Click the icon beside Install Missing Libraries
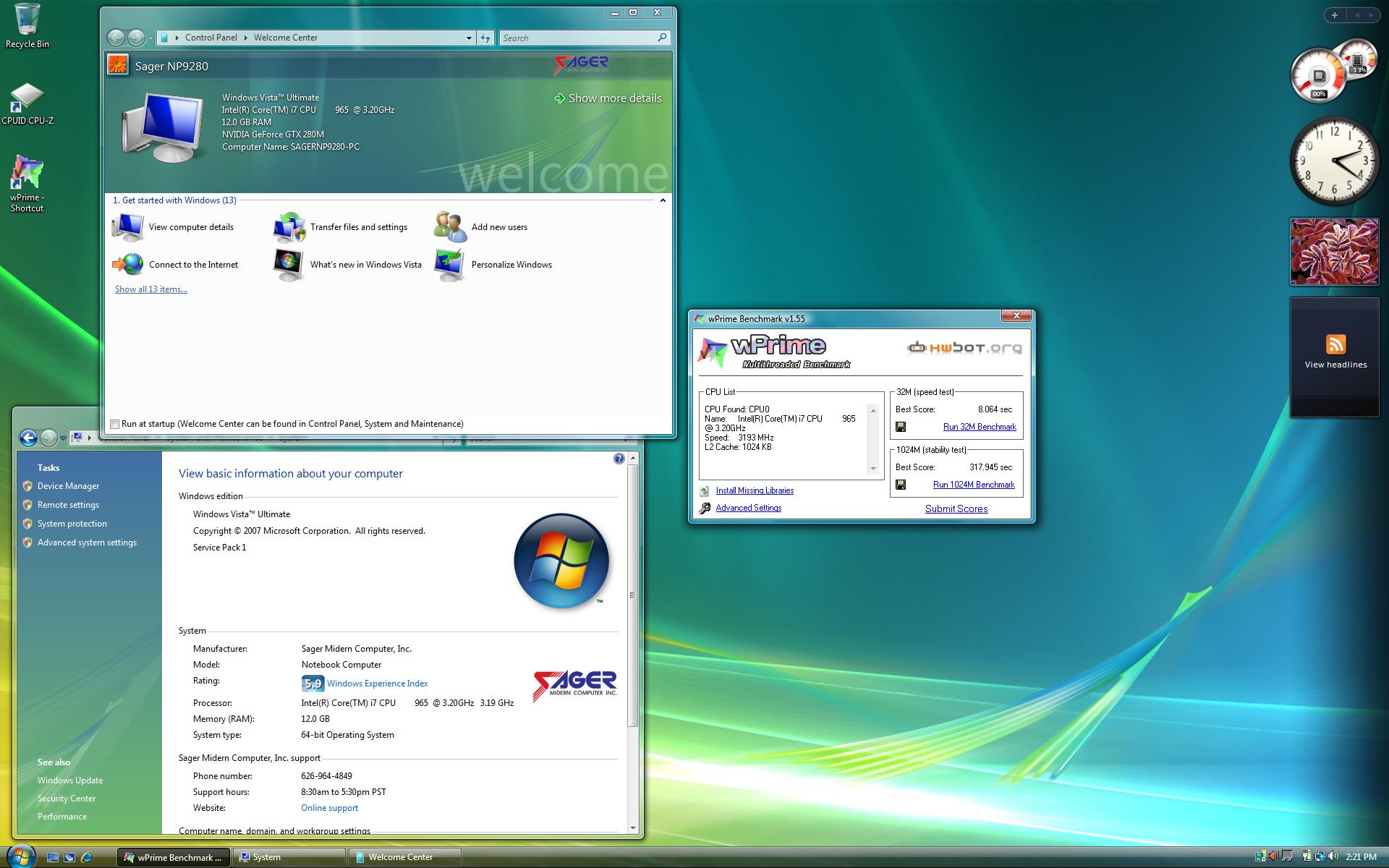1389x868 pixels. [x=705, y=490]
